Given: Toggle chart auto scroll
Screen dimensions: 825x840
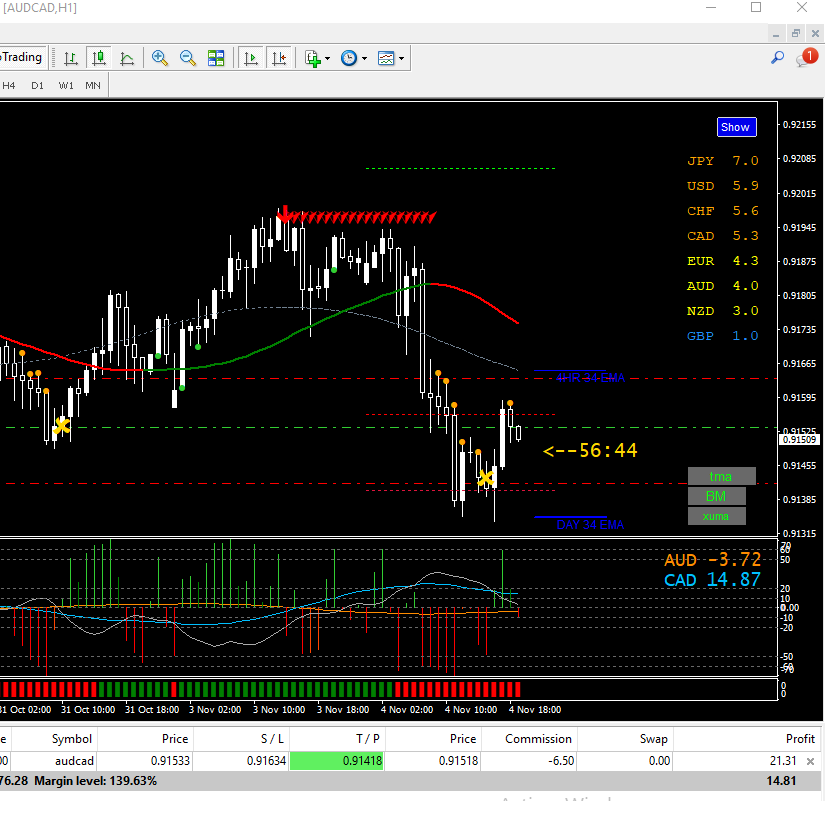Looking at the screenshot, I should pyautogui.click(x=251, y=58).
